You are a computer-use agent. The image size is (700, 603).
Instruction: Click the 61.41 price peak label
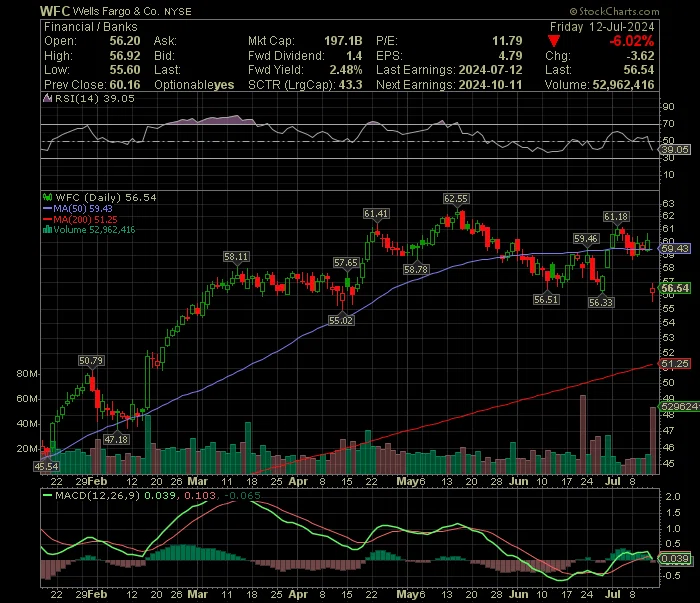pyautogui.click(x=376, y=214)
